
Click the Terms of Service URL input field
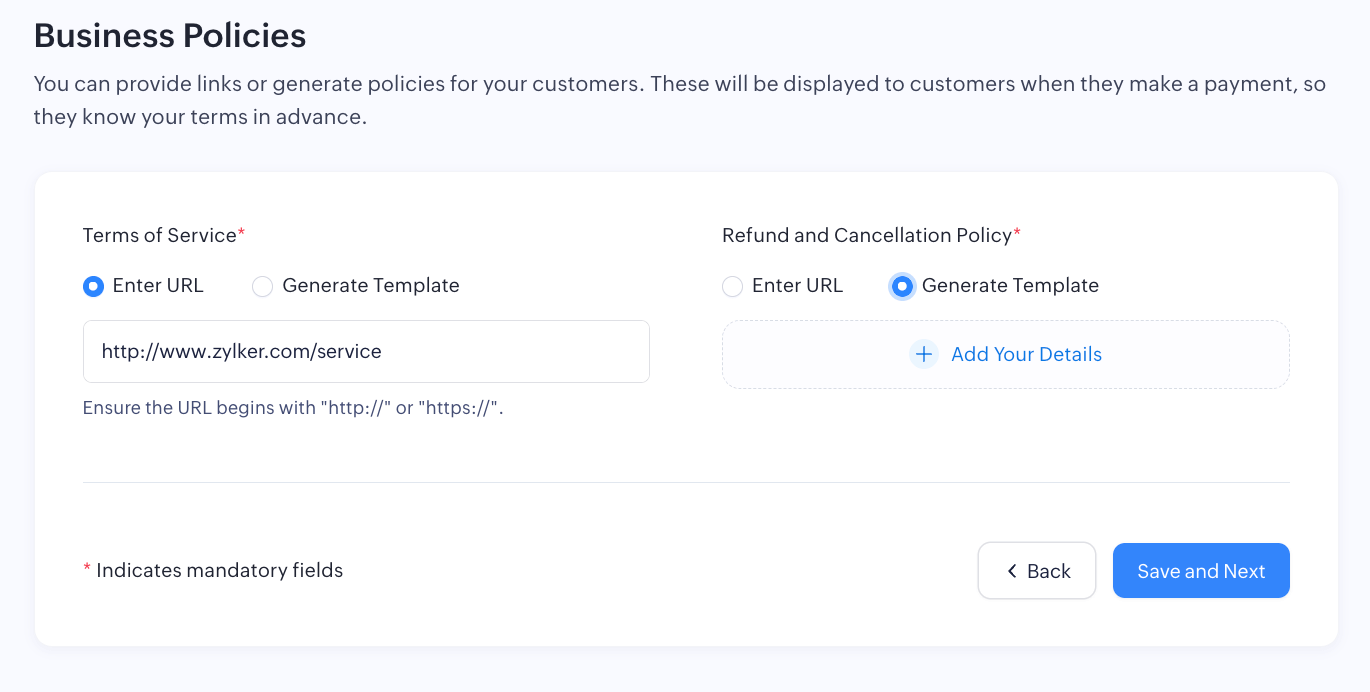[x=366, y=351]
